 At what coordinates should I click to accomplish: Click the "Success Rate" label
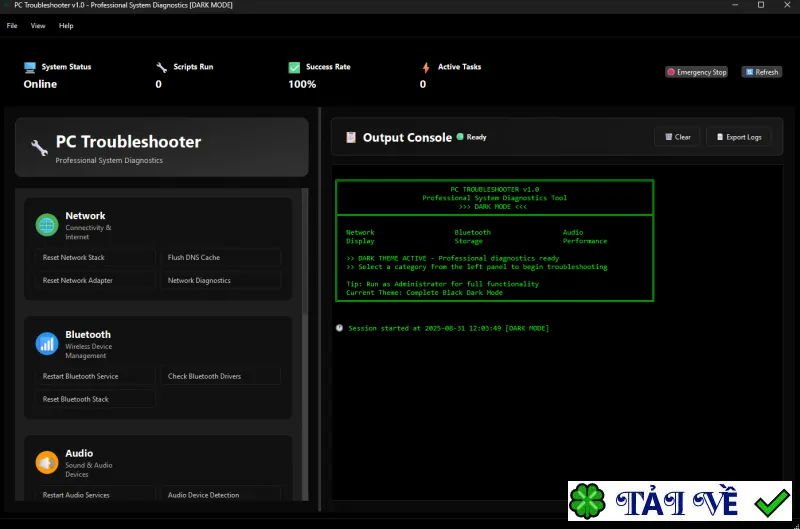click(x=328, y=67)
